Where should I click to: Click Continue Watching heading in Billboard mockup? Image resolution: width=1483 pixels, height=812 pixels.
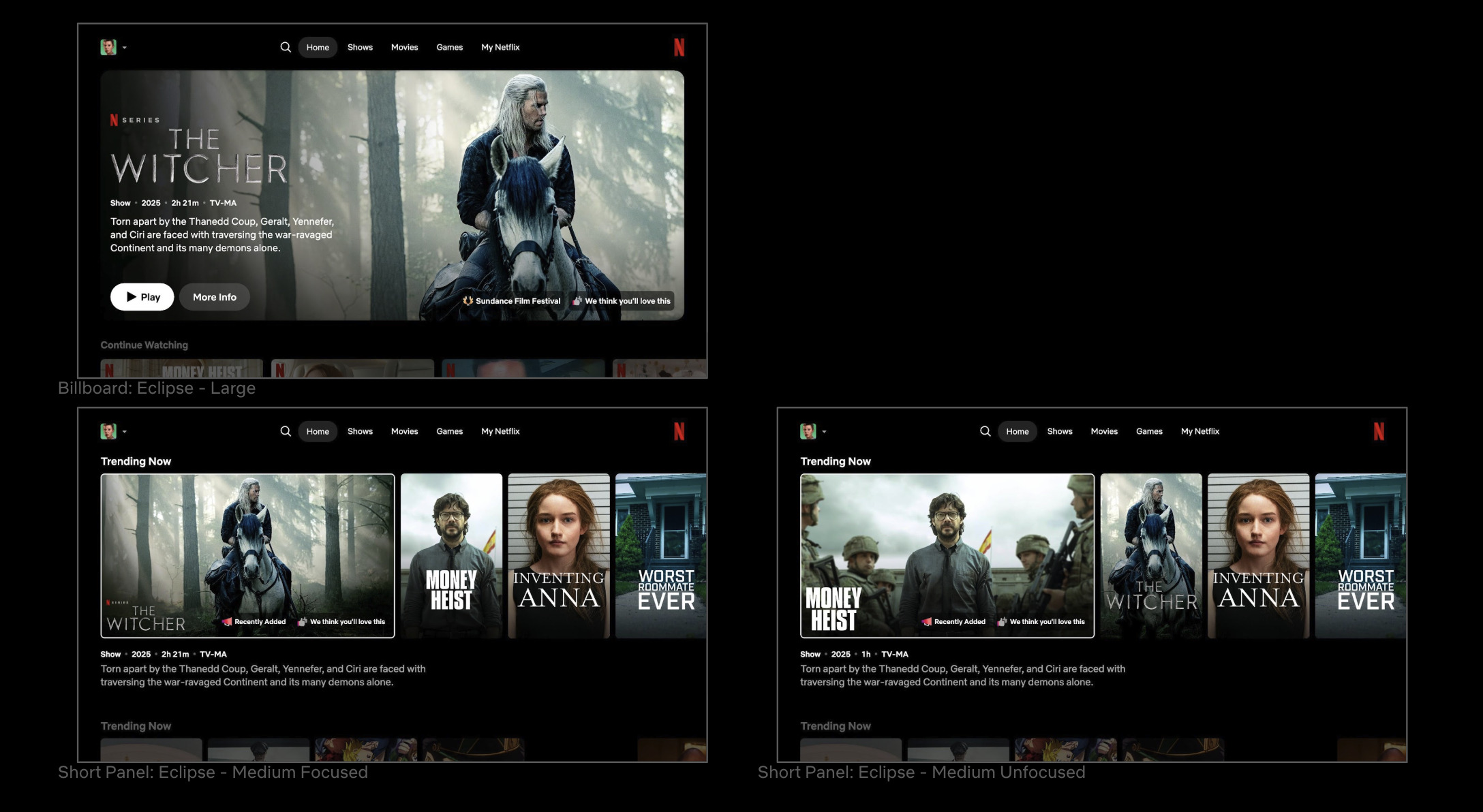tap(144, 345)
